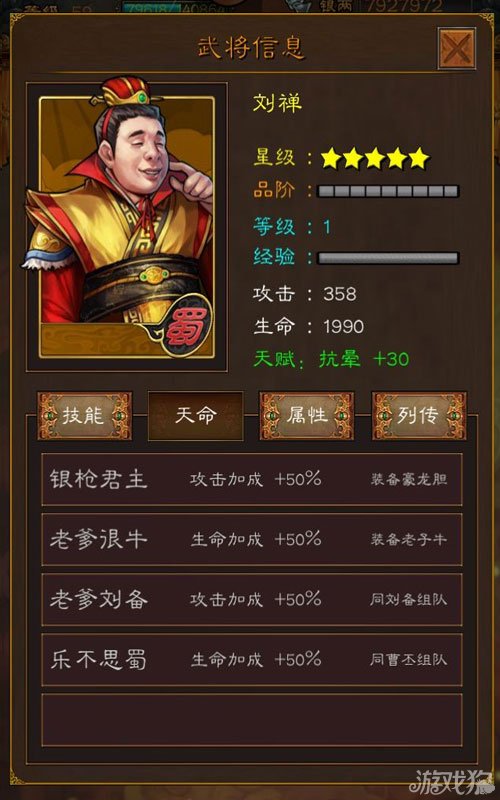The height and width of the screenshot is (800, 500).
Task: Tap the 同刘备组队 requirement link
Action: 409,599
